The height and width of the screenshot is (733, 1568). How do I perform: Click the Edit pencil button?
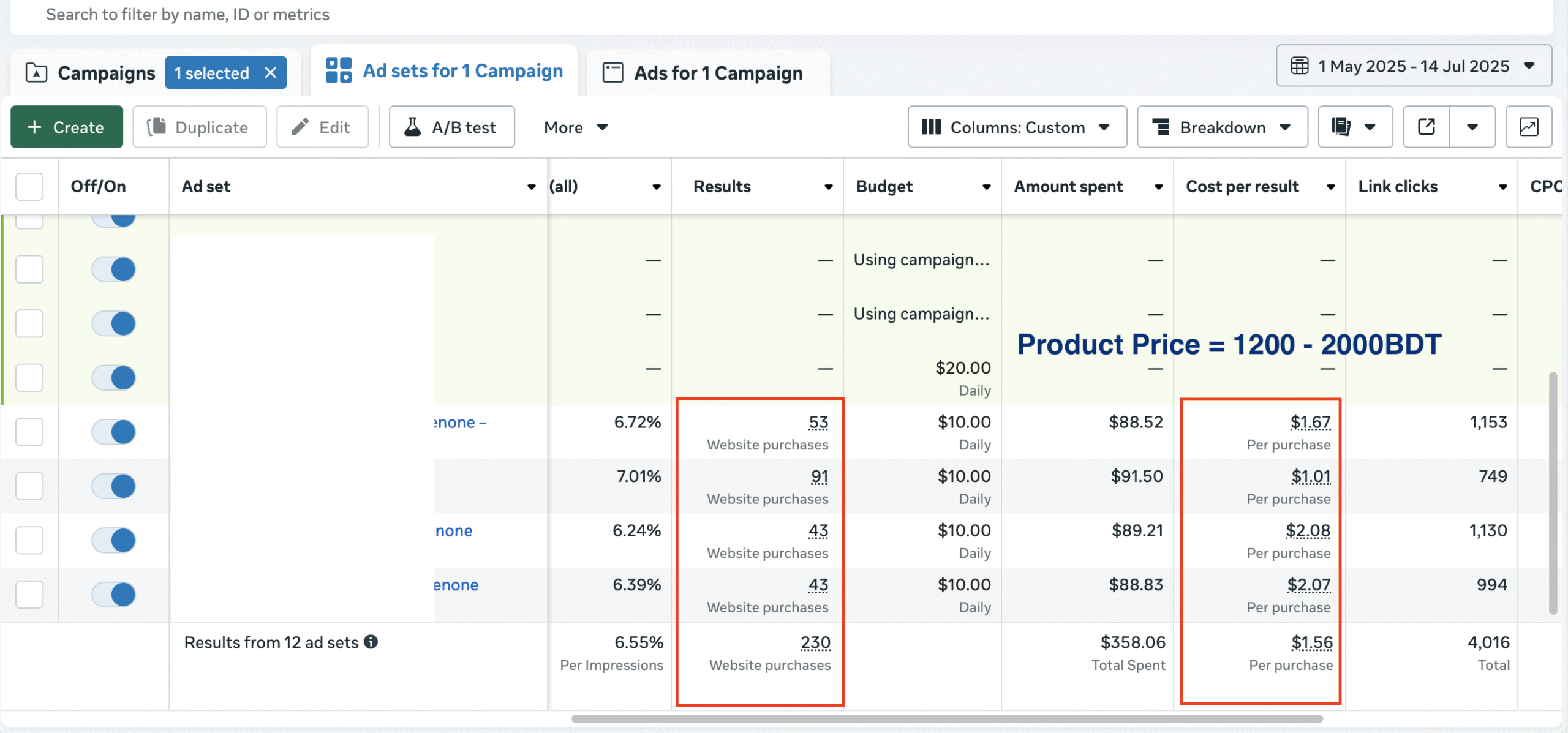(322, 127)
